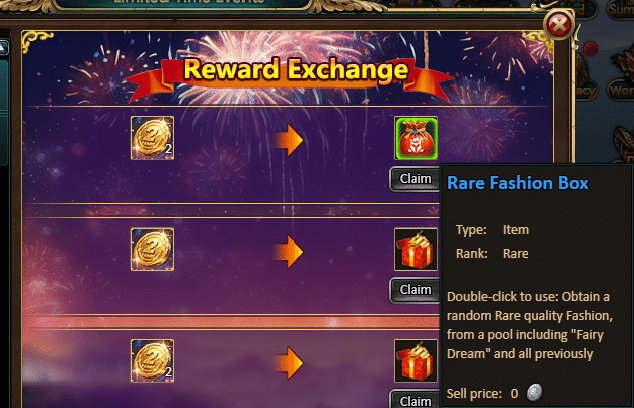Select the red gift box in bottom row
This screenshot has height=408, width=634.
click(x=416, y=361)
